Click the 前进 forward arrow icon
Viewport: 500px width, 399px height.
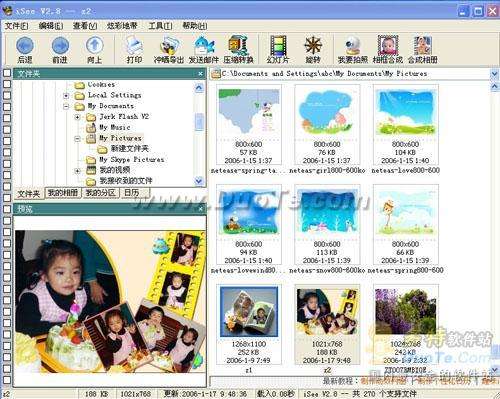60,46
